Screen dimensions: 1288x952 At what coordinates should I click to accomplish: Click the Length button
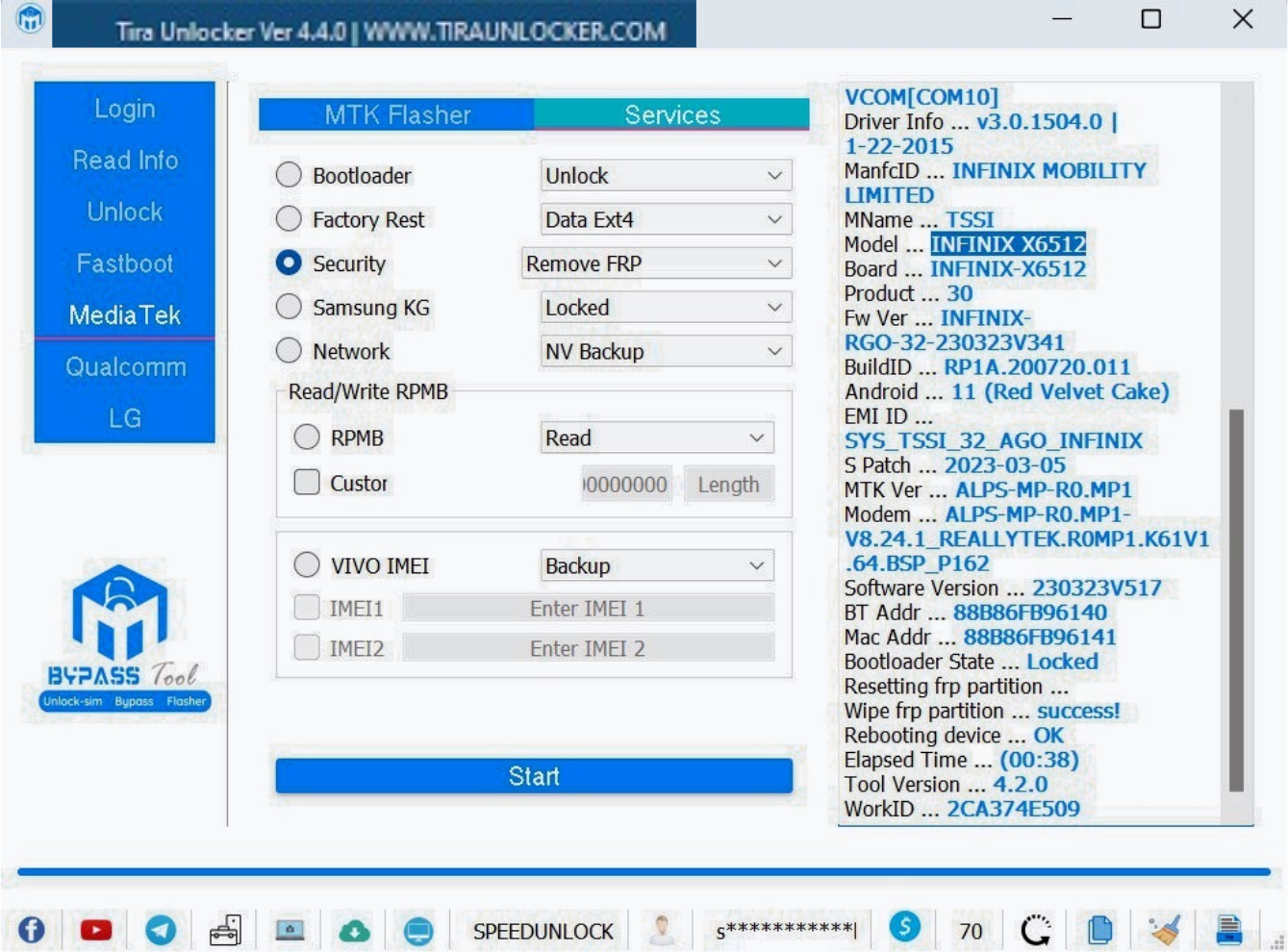tap(728, 485)
